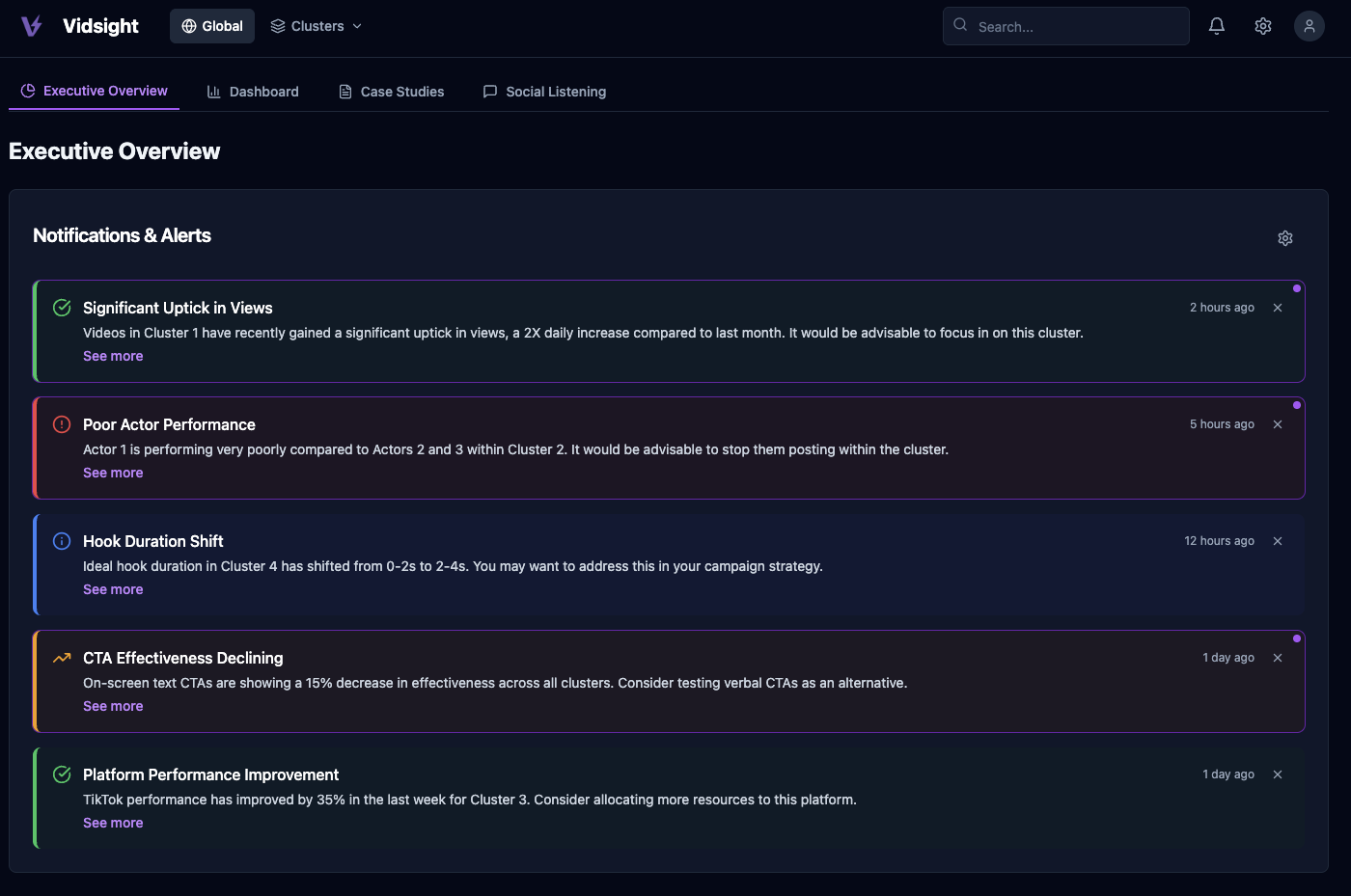The image size is (1351, 896).
Task: Dismiss the Significant Uptick in Views alert
Action: point(1278,308)
